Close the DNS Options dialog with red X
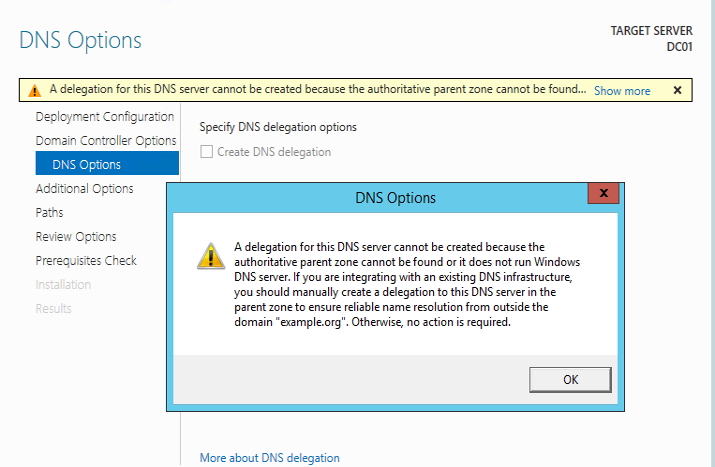This screenshot has width=715, height=467. pos(603,193)
